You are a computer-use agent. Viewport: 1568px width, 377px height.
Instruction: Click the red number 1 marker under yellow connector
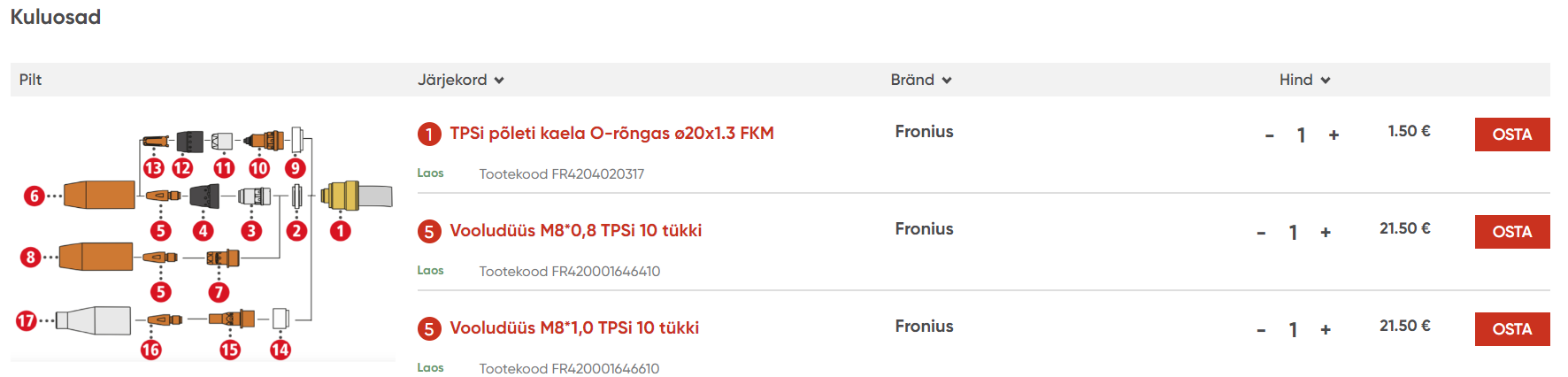point(341,231)
